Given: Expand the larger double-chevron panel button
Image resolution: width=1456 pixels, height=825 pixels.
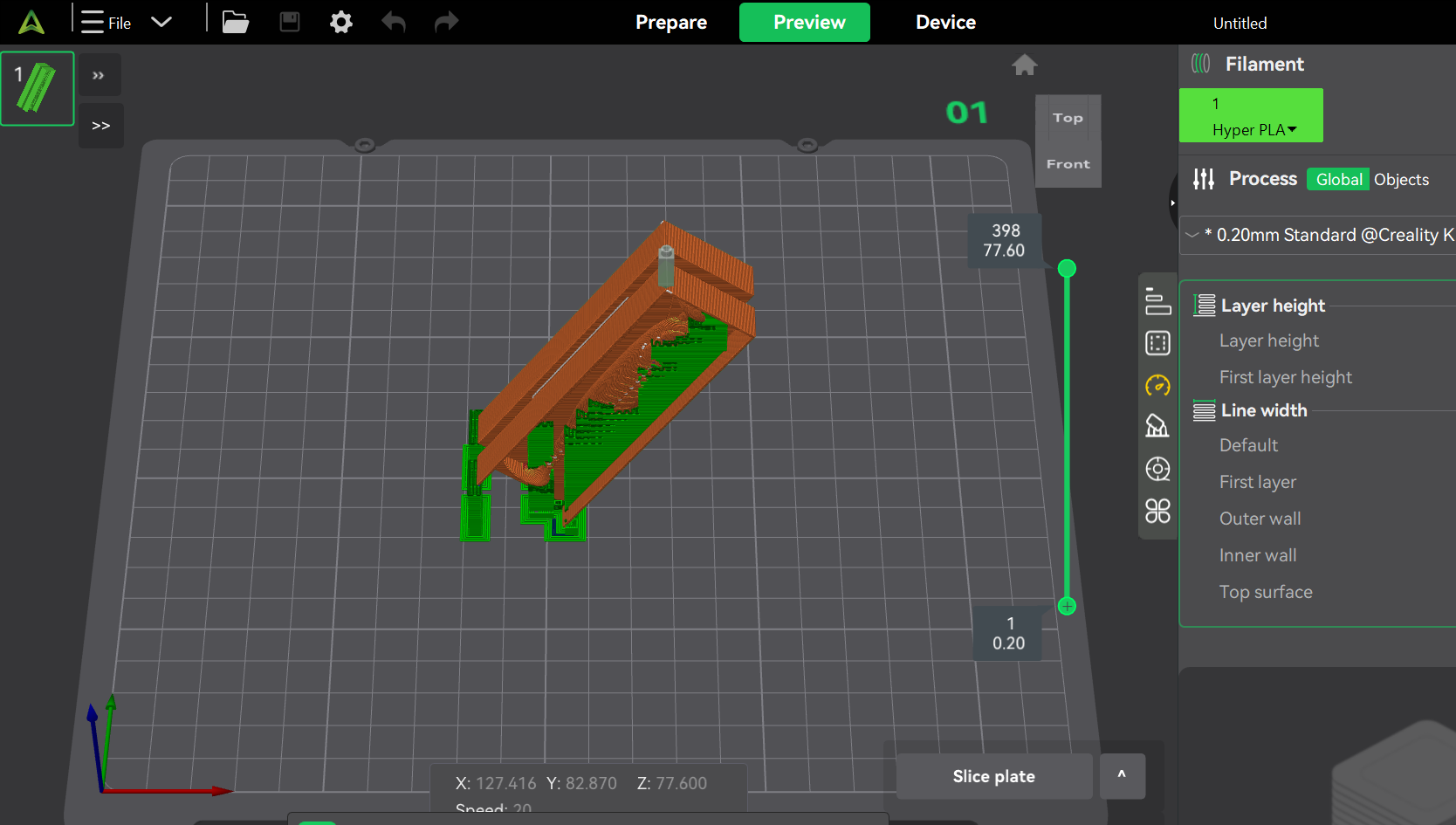Looking at the screenshot, I should [101, 126].
